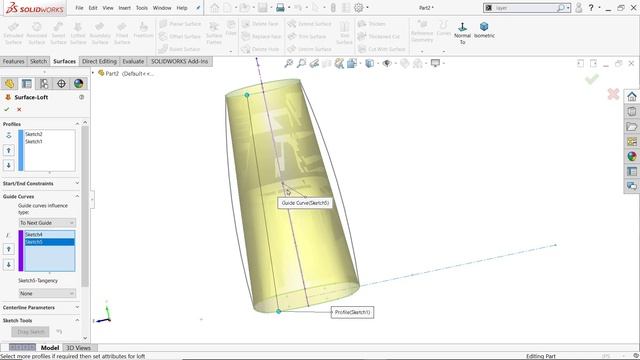
Task: Open the Boundary Surface tool
Action: coord(100,33)
